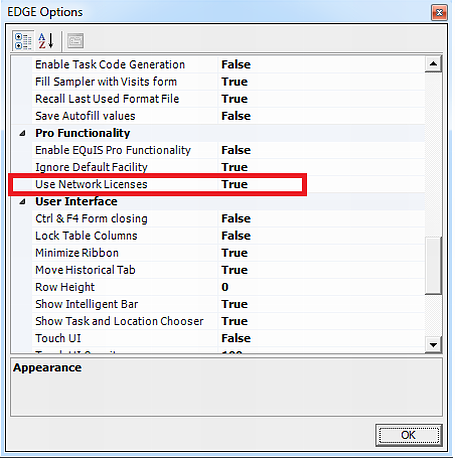
Task: Click the scrollbar up arrow
Action: coord(433,64)
